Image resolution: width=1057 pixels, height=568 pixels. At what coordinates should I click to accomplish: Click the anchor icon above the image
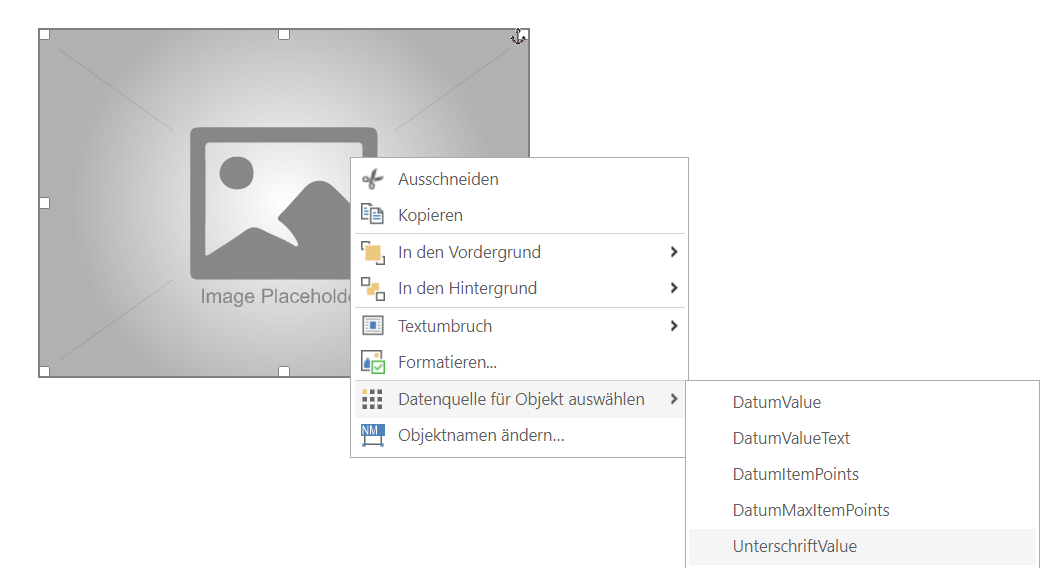coord(518,36)
